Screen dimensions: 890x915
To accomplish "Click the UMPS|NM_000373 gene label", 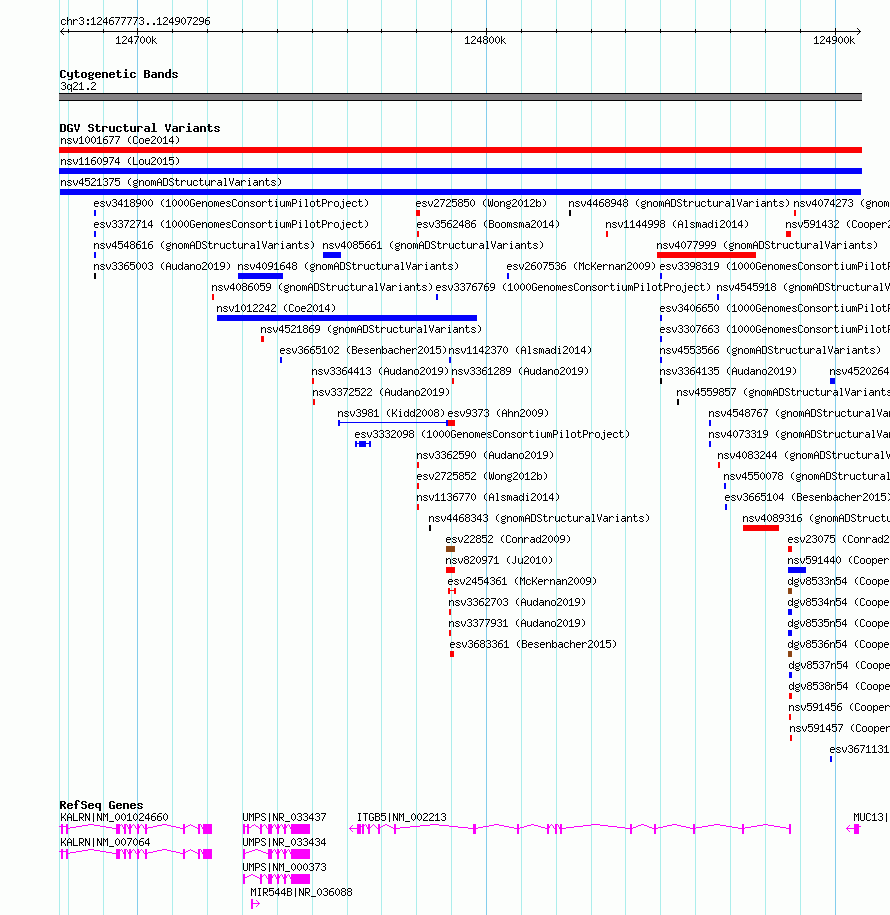I will [284, 867].
